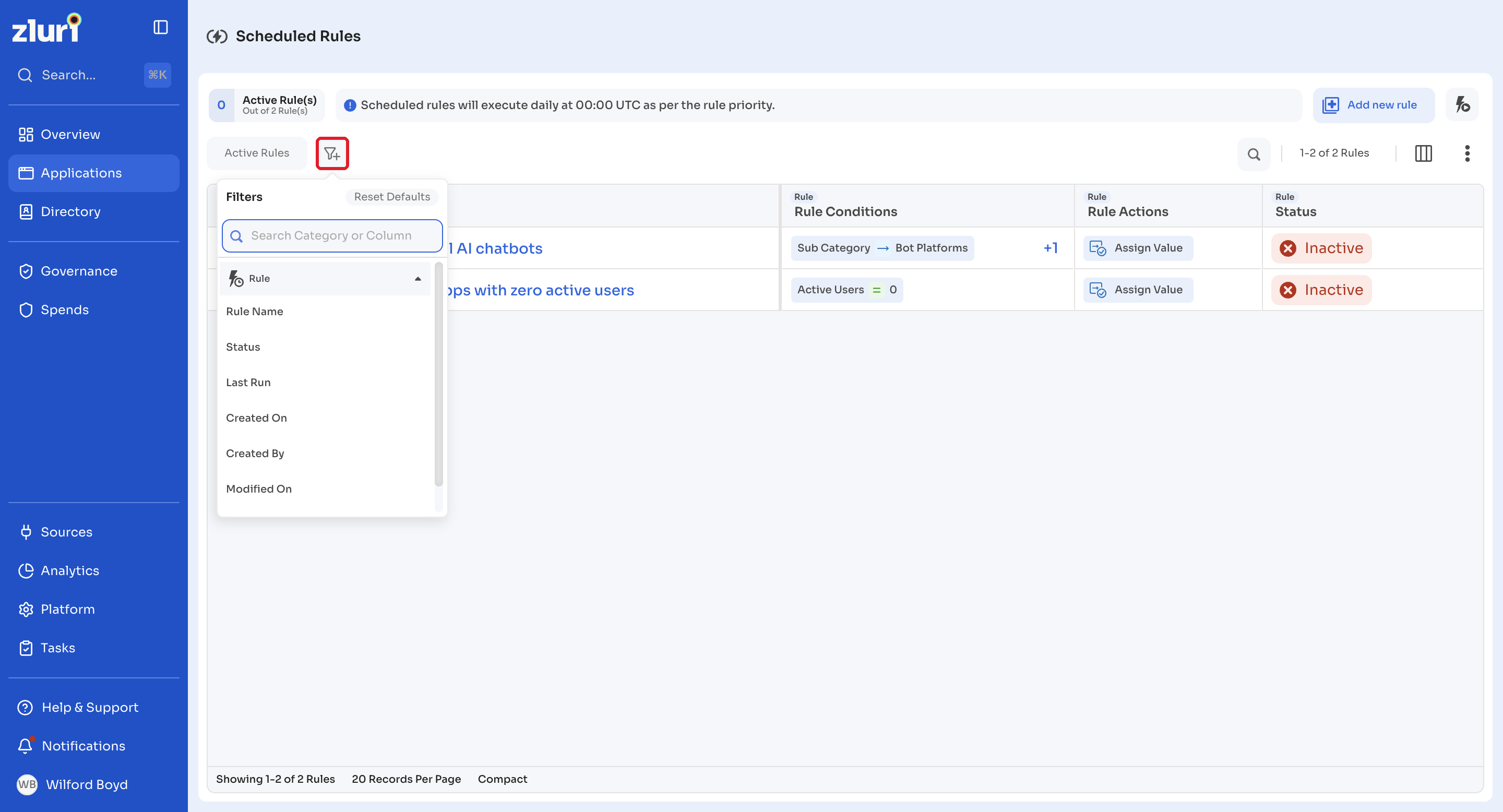Go to Applications in the sidebar
The image size is (1503, 812).
point(93,173)
